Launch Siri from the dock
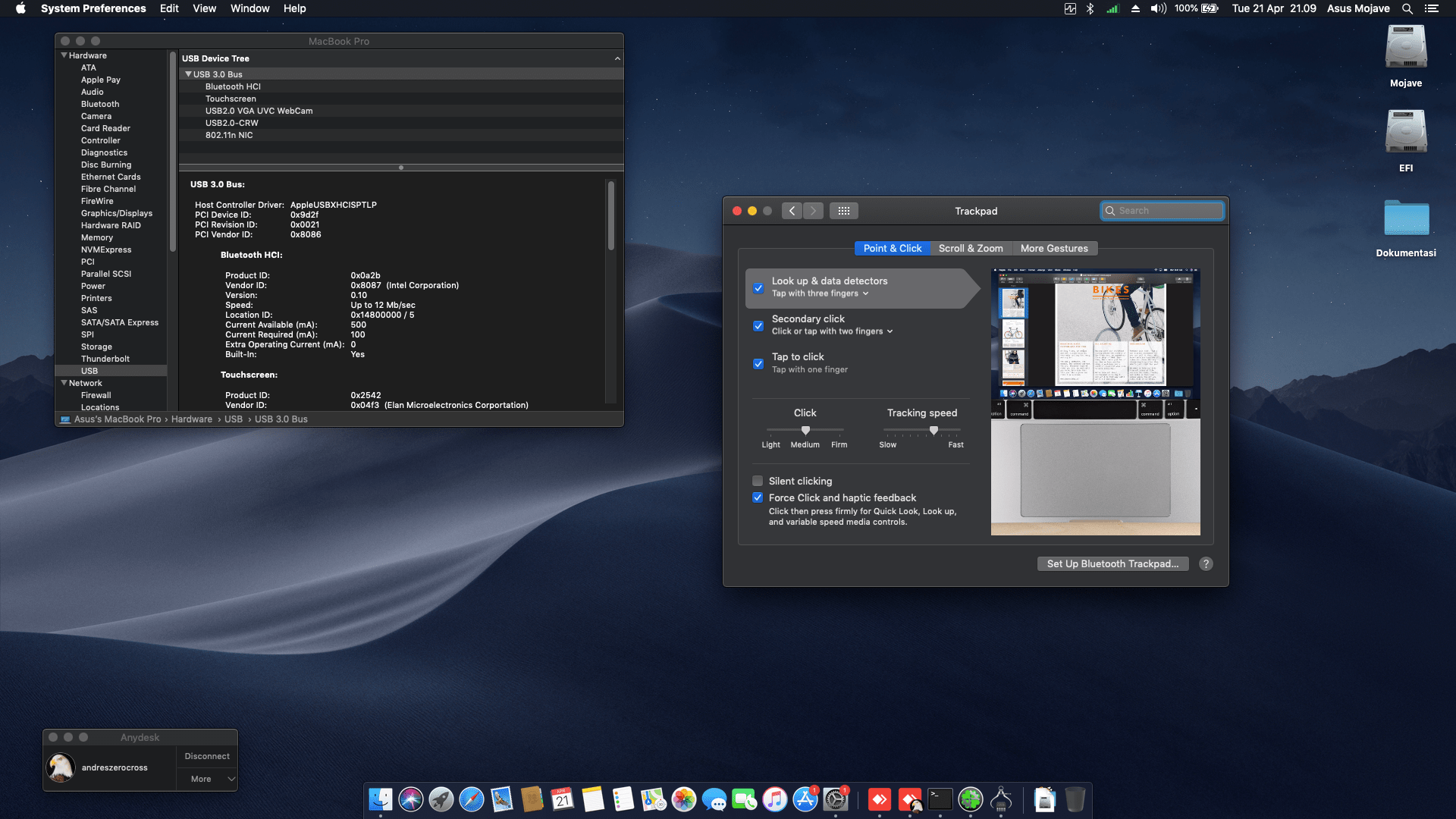The width and height of the screenshot is (1456, 819). point(411,799)
